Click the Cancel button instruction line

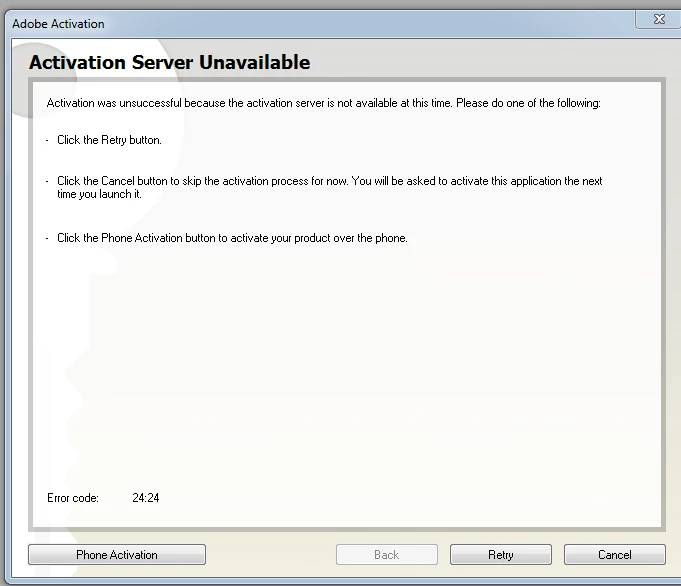330,187
